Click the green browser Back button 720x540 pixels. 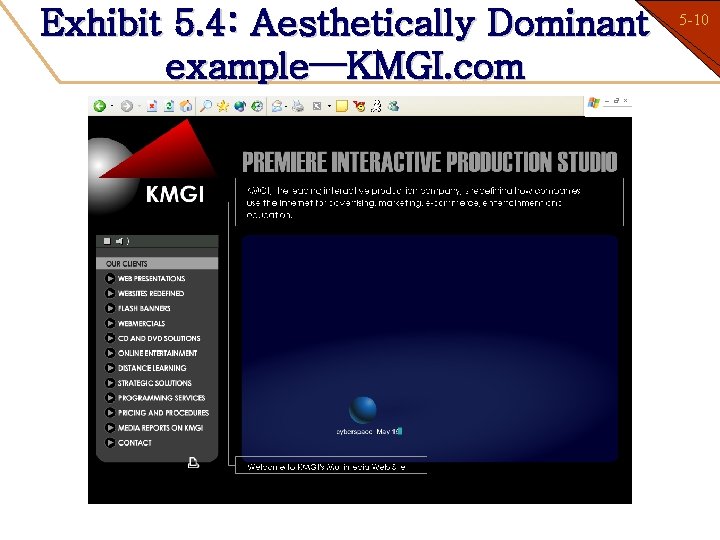pyautogui.click(x=100, y=106)
